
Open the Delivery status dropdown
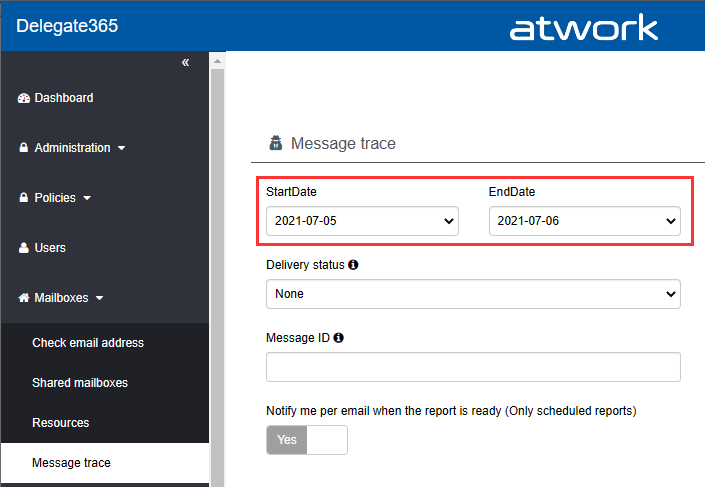(x=473, y=294)
